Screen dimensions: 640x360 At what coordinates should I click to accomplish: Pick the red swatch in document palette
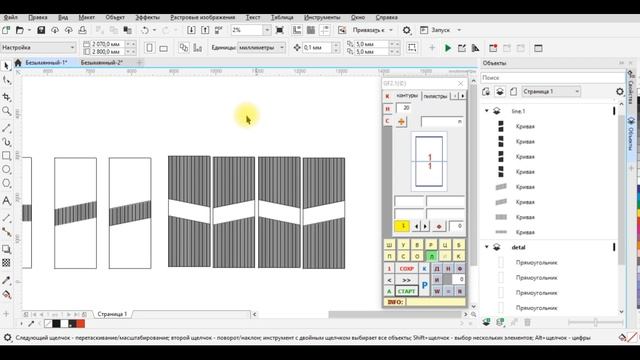click(81, 324)
